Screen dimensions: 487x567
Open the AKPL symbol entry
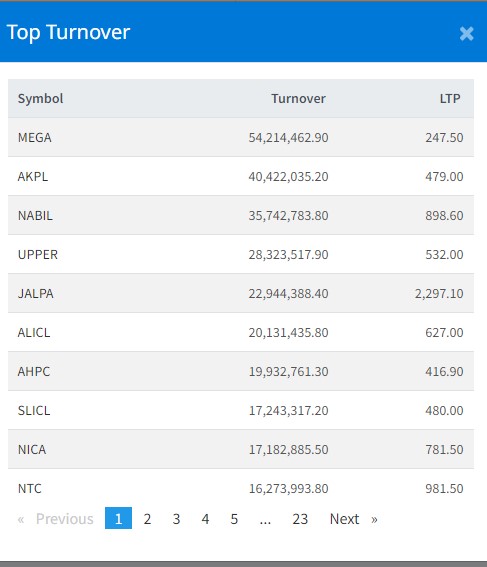[x=33, y=176]
